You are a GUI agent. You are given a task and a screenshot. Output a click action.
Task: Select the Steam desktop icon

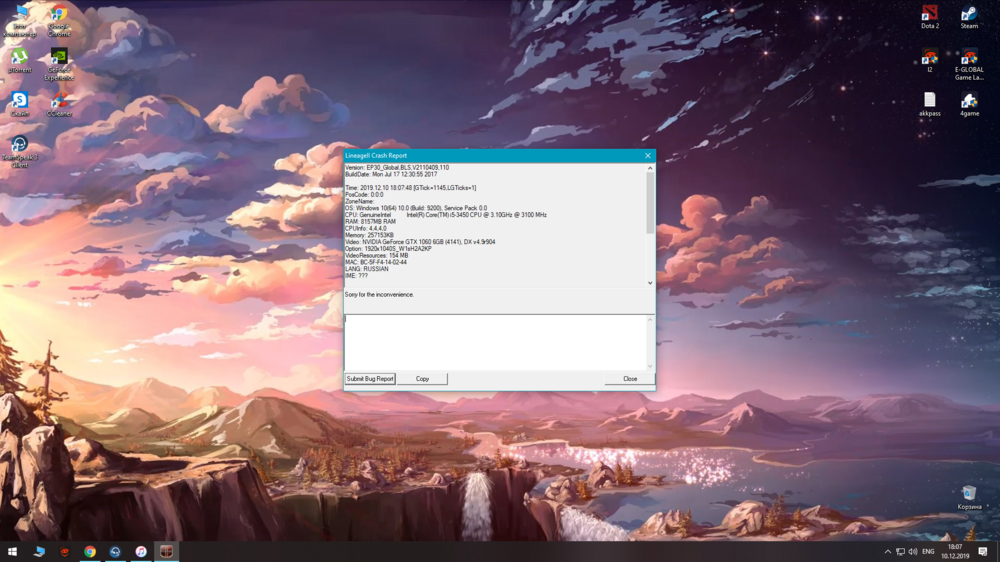point(969,16)
